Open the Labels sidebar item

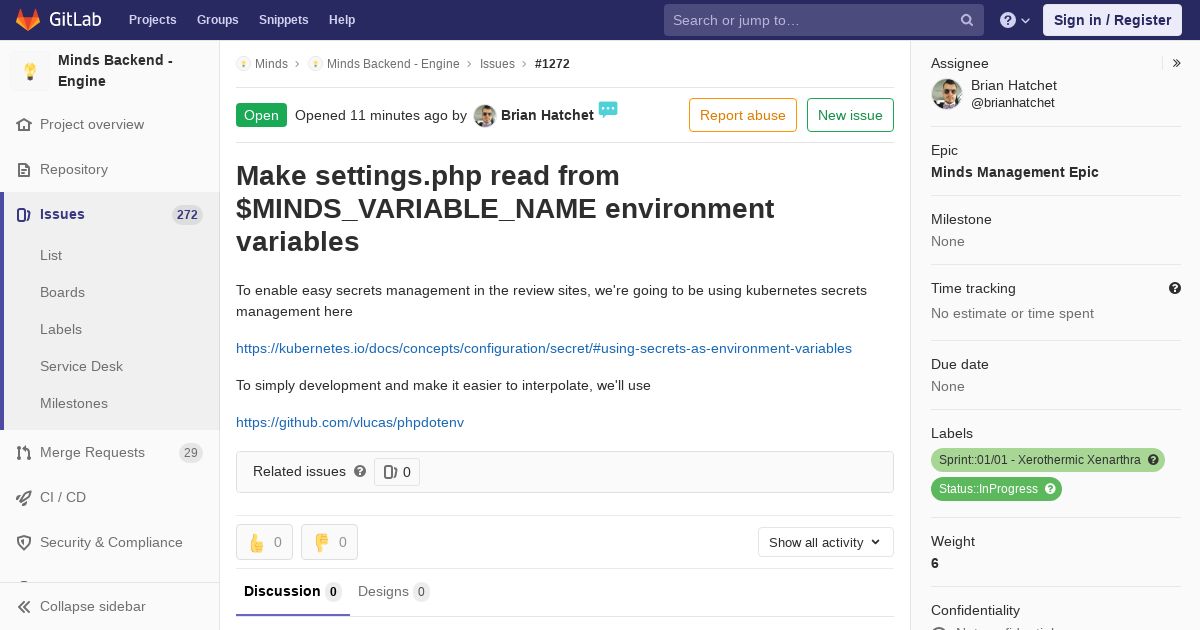coord(61,329)
